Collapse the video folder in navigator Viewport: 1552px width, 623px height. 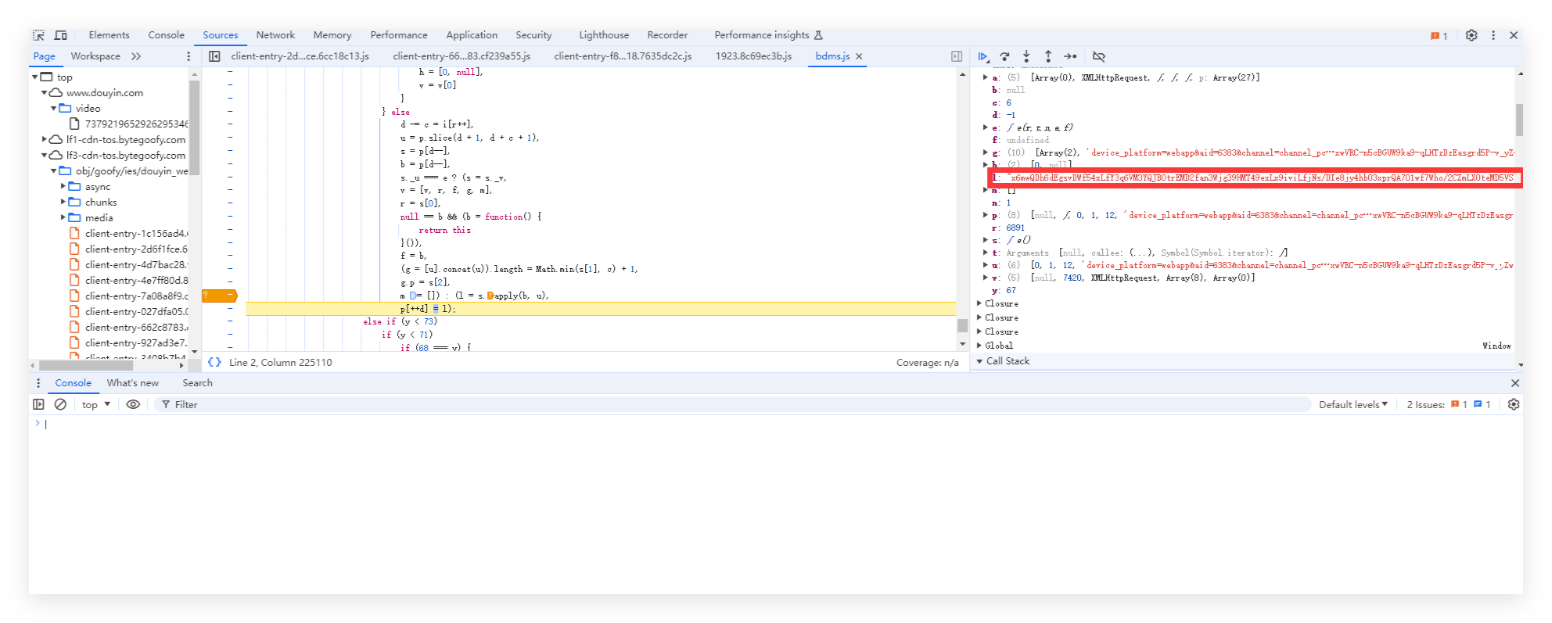(x=54, y=108)
